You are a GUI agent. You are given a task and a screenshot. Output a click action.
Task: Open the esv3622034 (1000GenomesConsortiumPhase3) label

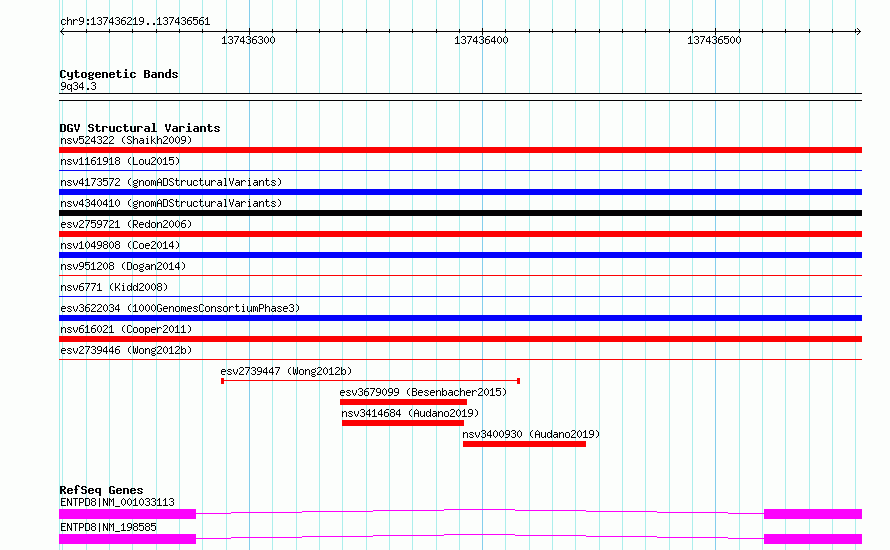click(x=180, y=308)
